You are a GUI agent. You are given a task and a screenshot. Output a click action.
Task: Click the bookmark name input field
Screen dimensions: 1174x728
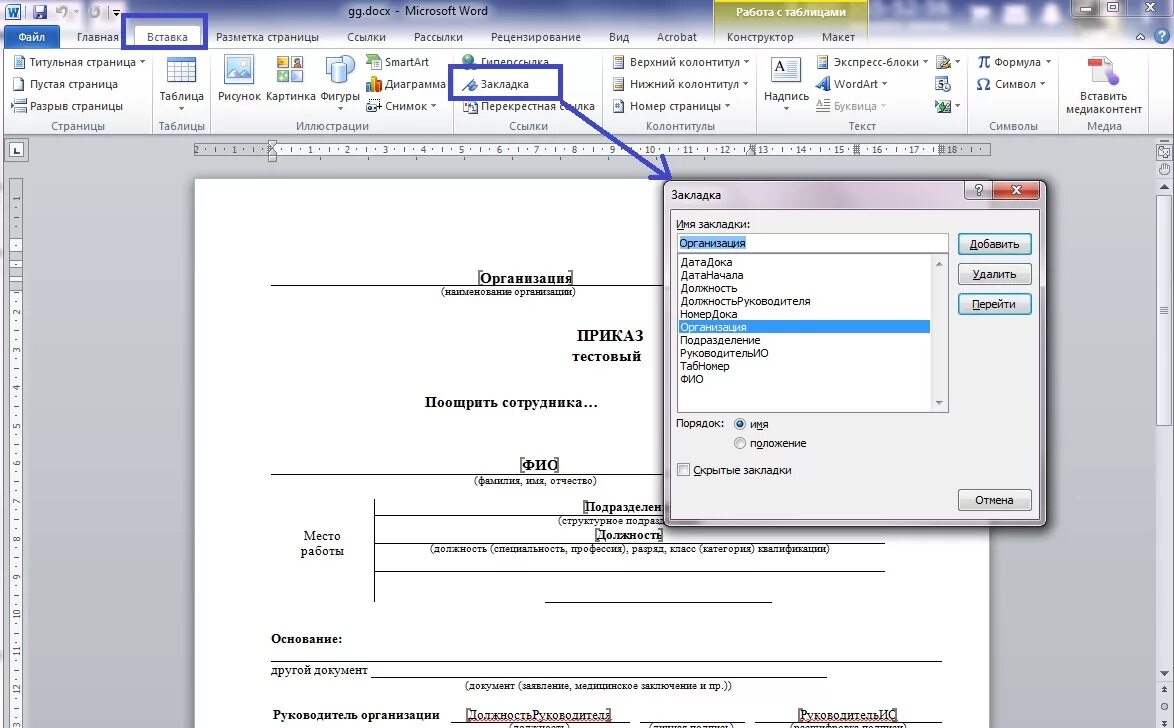(812, 243)
